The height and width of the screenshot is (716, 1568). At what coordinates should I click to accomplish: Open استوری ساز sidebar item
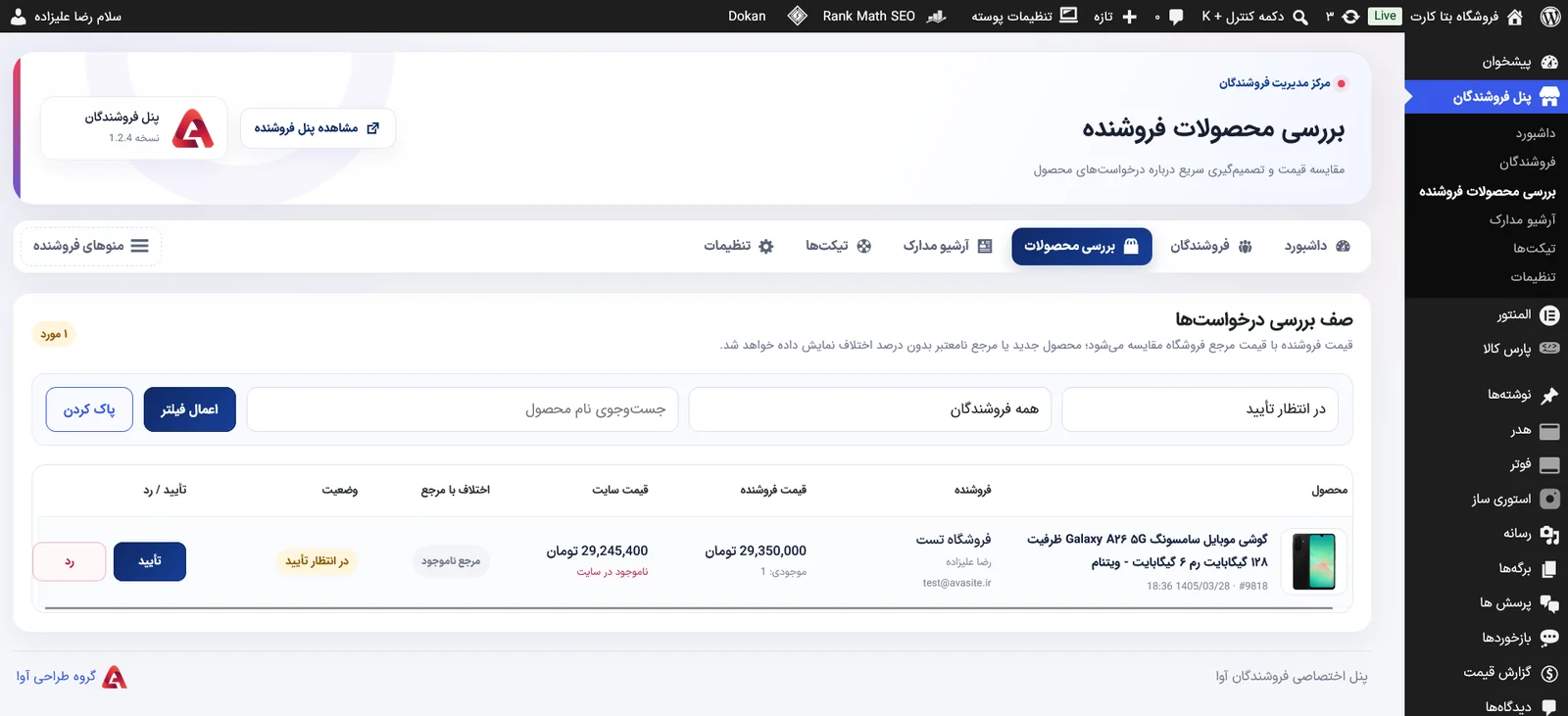point(1487,500)
